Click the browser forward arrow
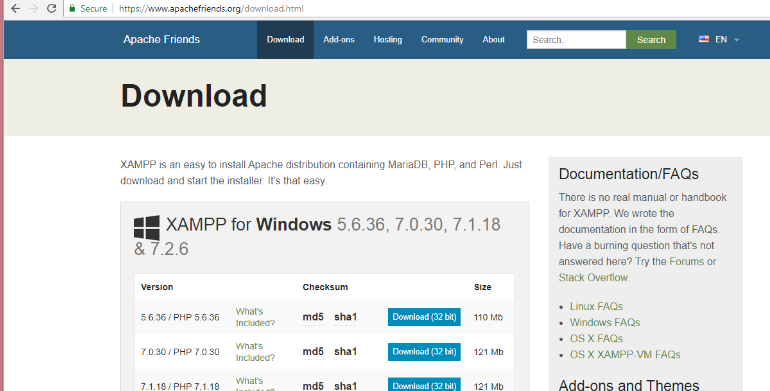This screenshot has height=391, width=770. pos(33,8)
